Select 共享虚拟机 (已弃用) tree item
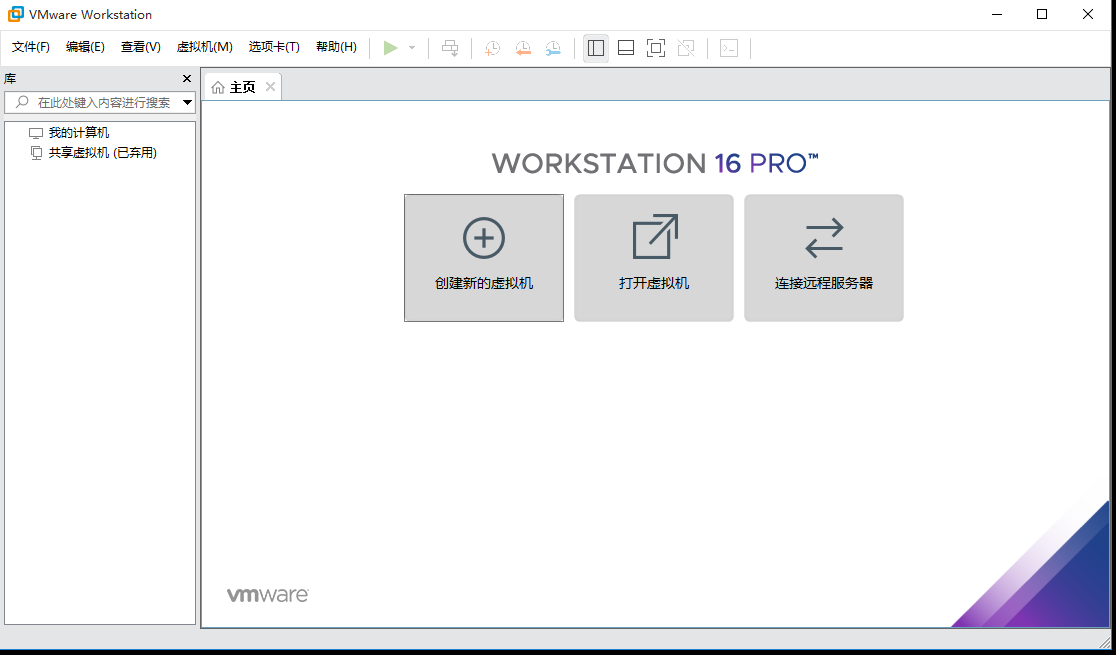Image resolution: width=1116 pixels, height=655 pixels. (102, 152)
